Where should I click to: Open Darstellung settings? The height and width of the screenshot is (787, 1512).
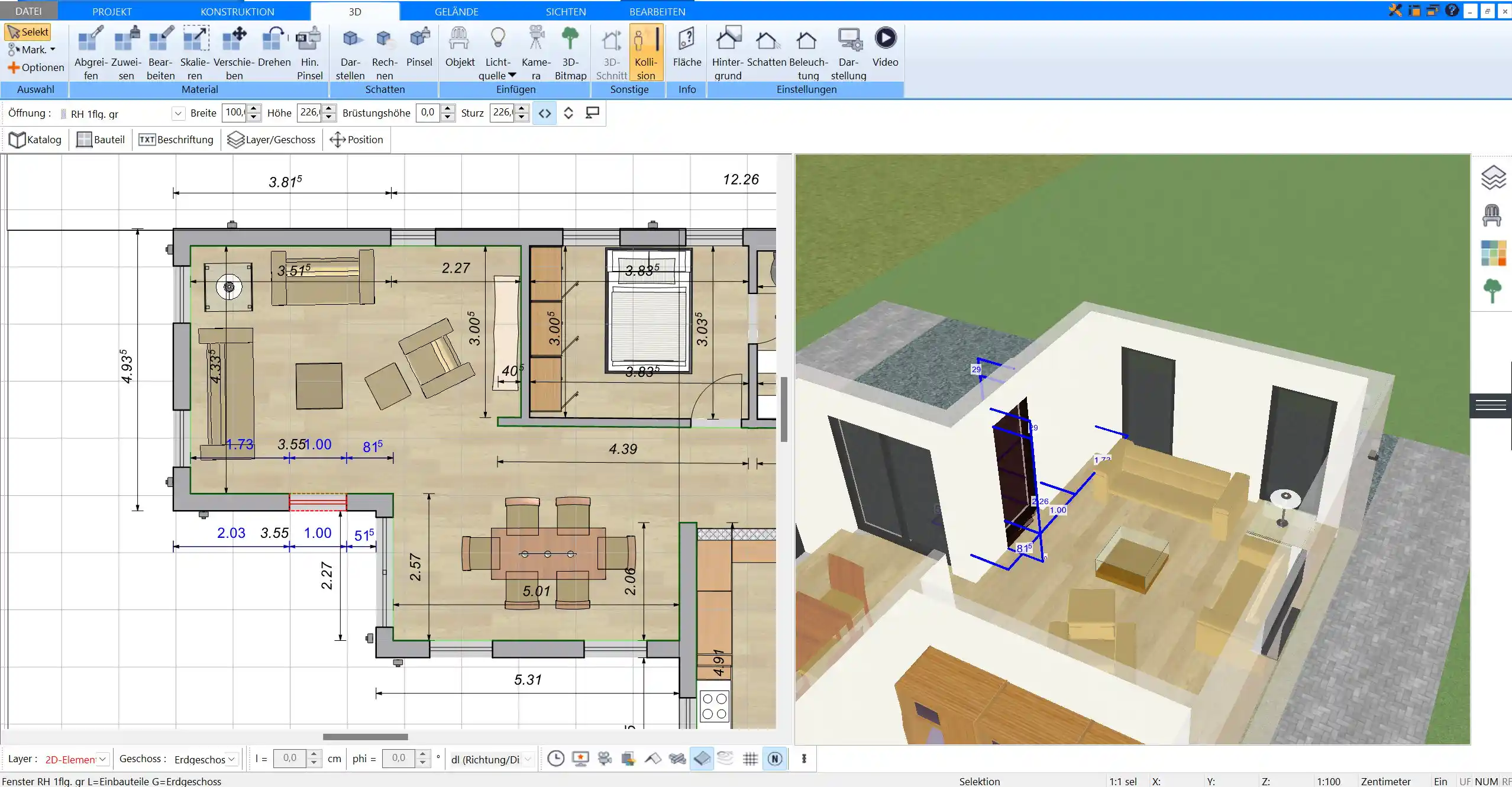[x=848, y=53]
